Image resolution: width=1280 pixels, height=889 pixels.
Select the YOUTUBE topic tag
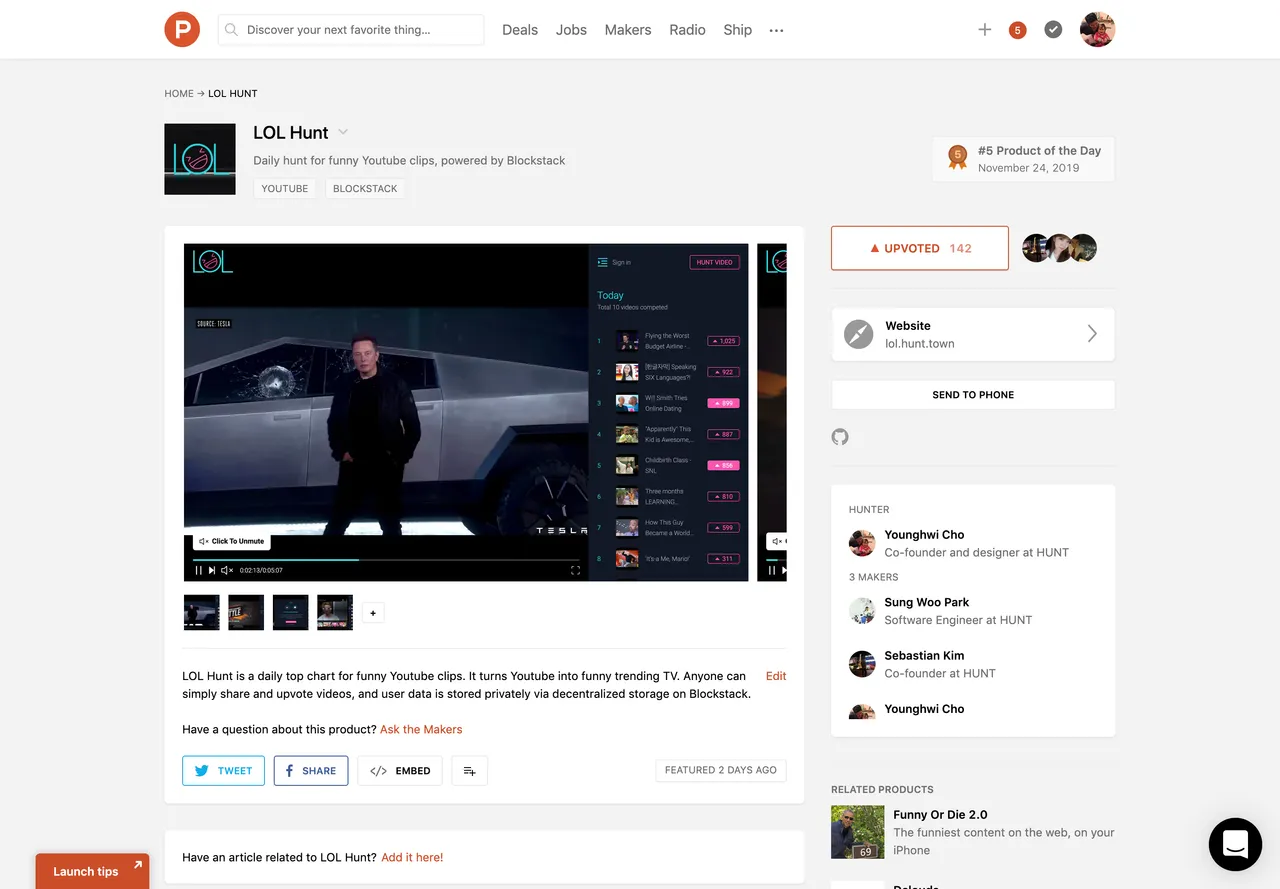pos(285,188)
